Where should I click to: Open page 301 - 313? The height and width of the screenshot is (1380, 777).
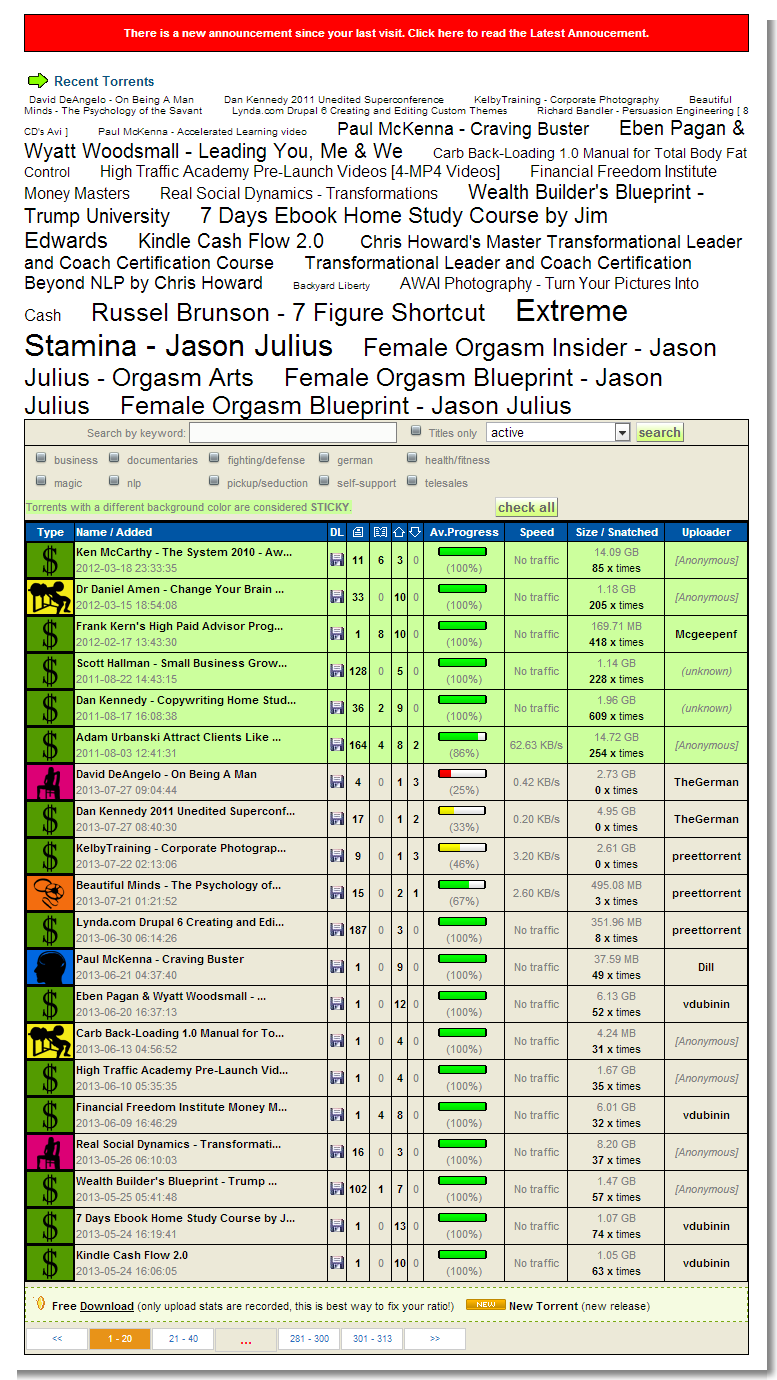click(x=372, y=1339)
